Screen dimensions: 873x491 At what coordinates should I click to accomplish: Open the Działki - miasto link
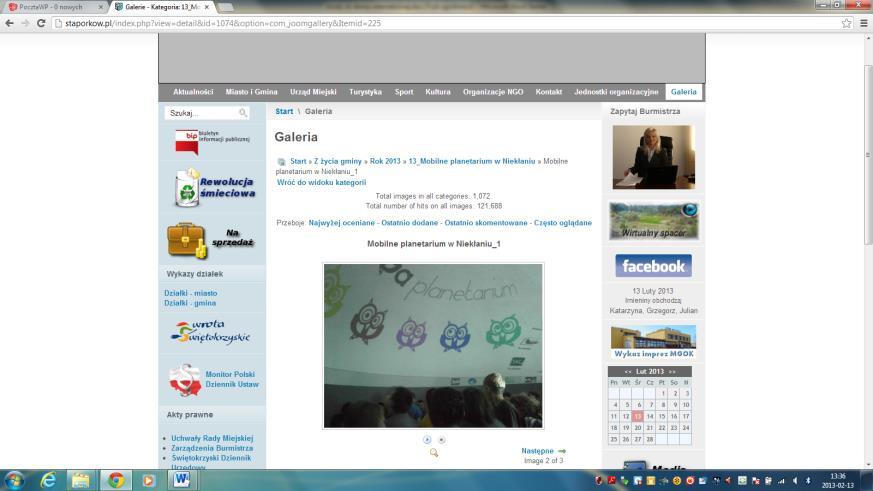pos(190,293)
